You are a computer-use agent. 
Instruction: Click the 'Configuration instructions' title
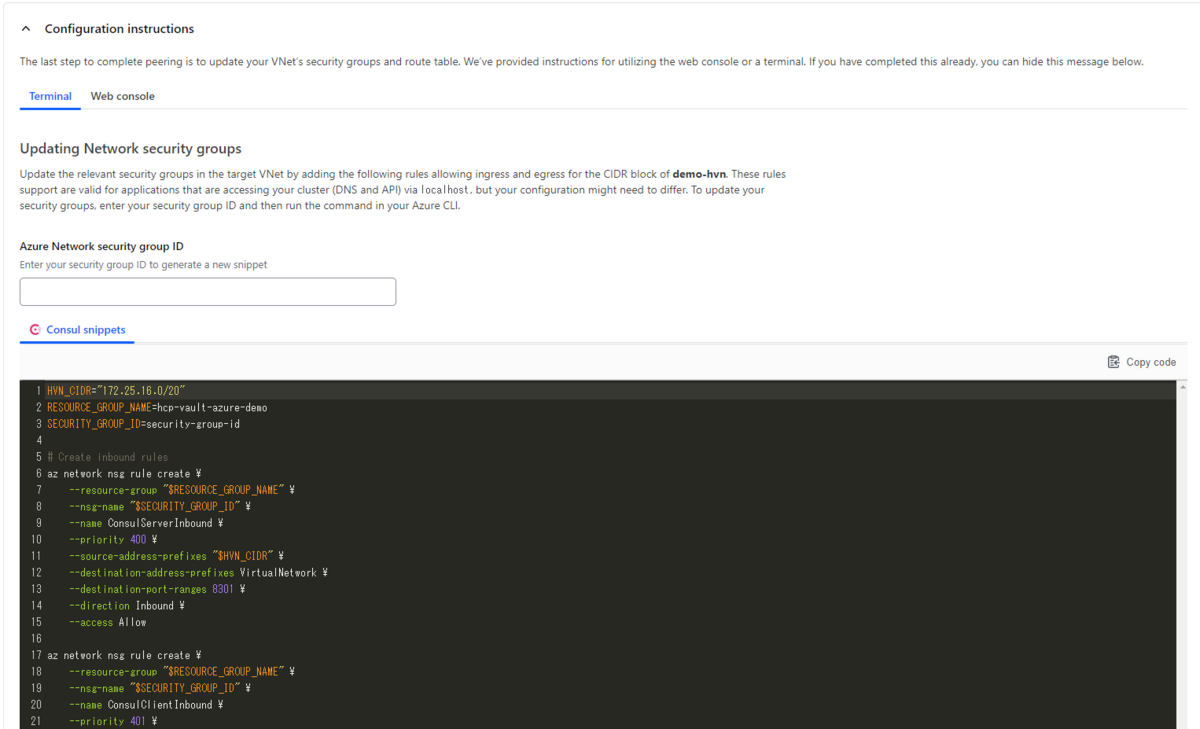(120, 29)
